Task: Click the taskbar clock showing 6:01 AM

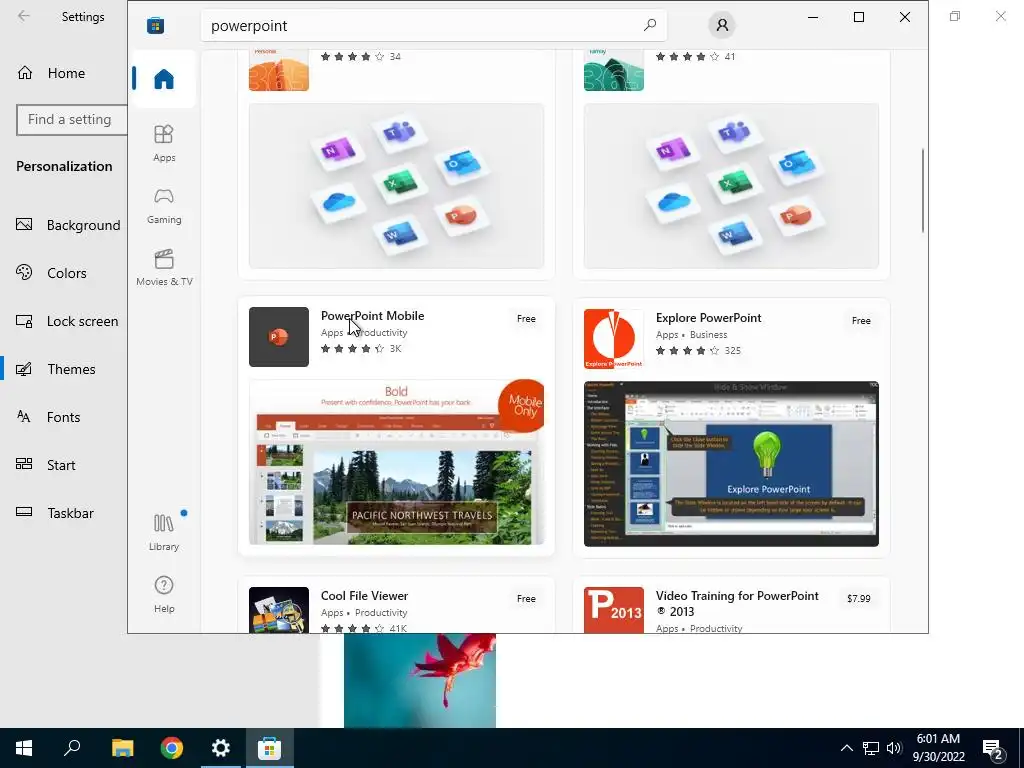Action: tap(938, 748)
